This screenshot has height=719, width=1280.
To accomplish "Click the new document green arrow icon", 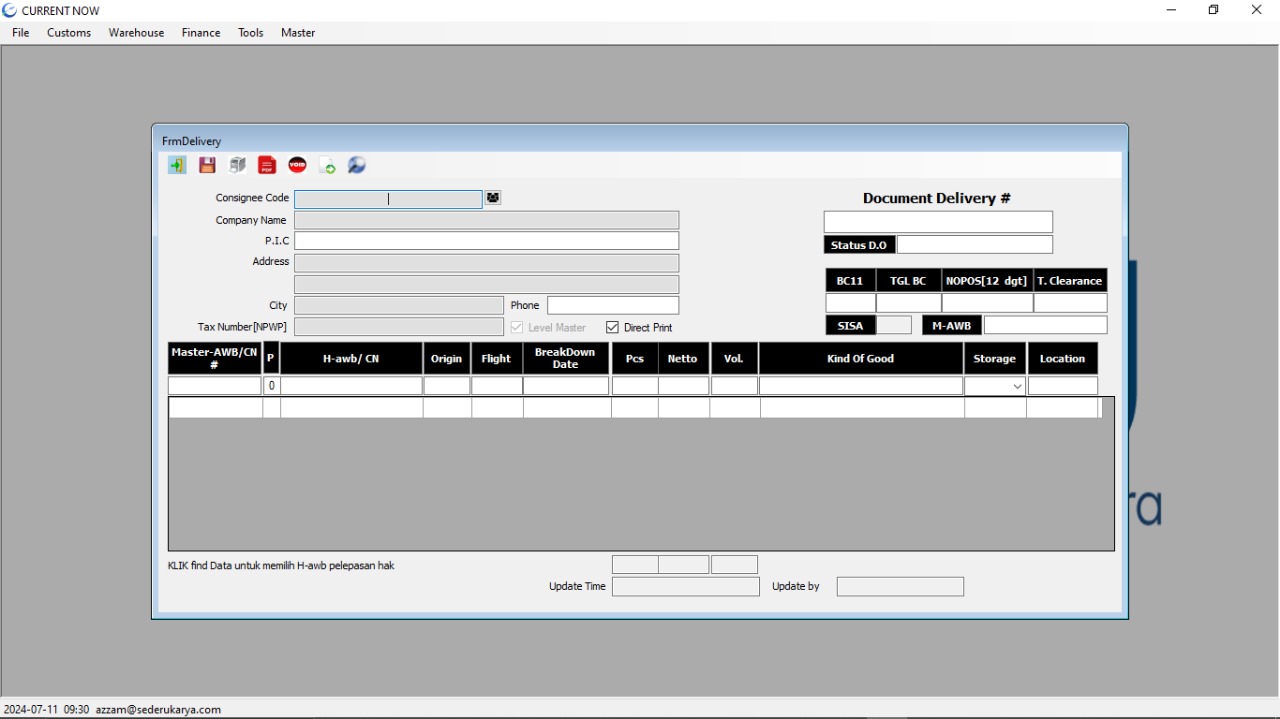I will tap(327, 166).
